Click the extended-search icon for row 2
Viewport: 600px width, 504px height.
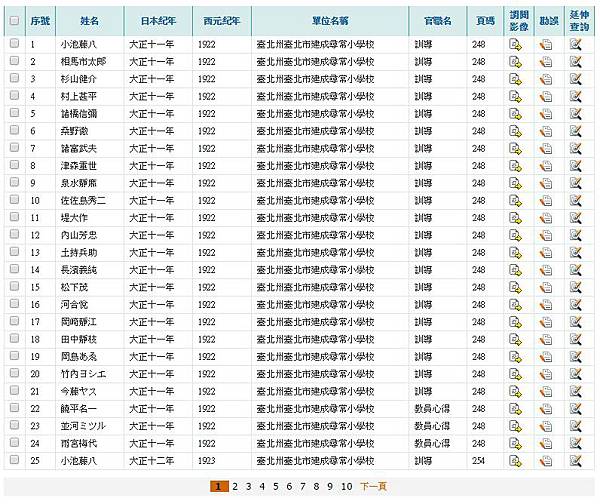[576, 62]
